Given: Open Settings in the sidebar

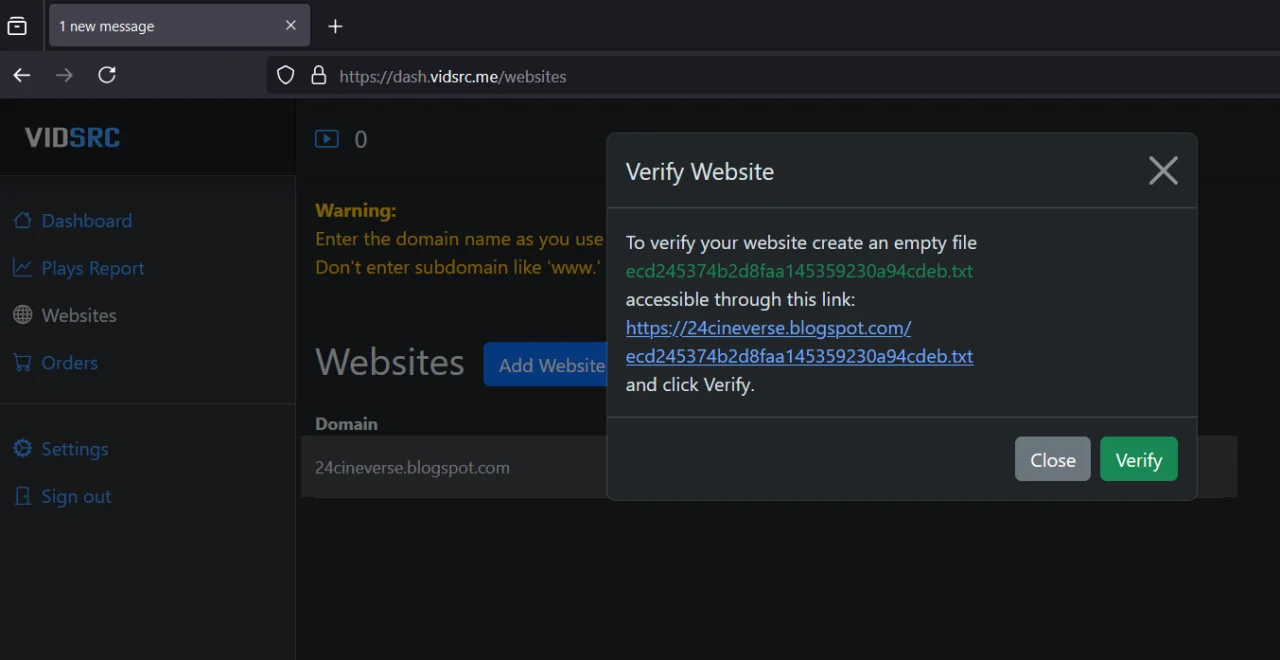Looking at the screenshot, I should pyautogui.click(x=74, y=449).
